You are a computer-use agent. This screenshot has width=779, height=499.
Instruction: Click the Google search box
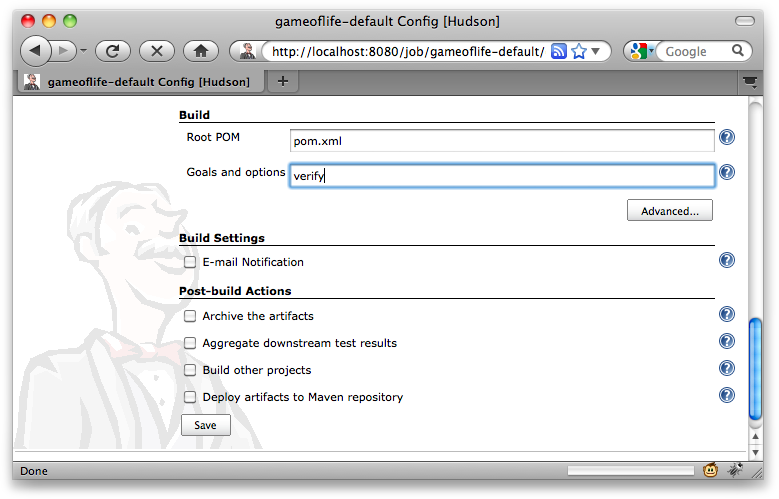tap(696, 51)
